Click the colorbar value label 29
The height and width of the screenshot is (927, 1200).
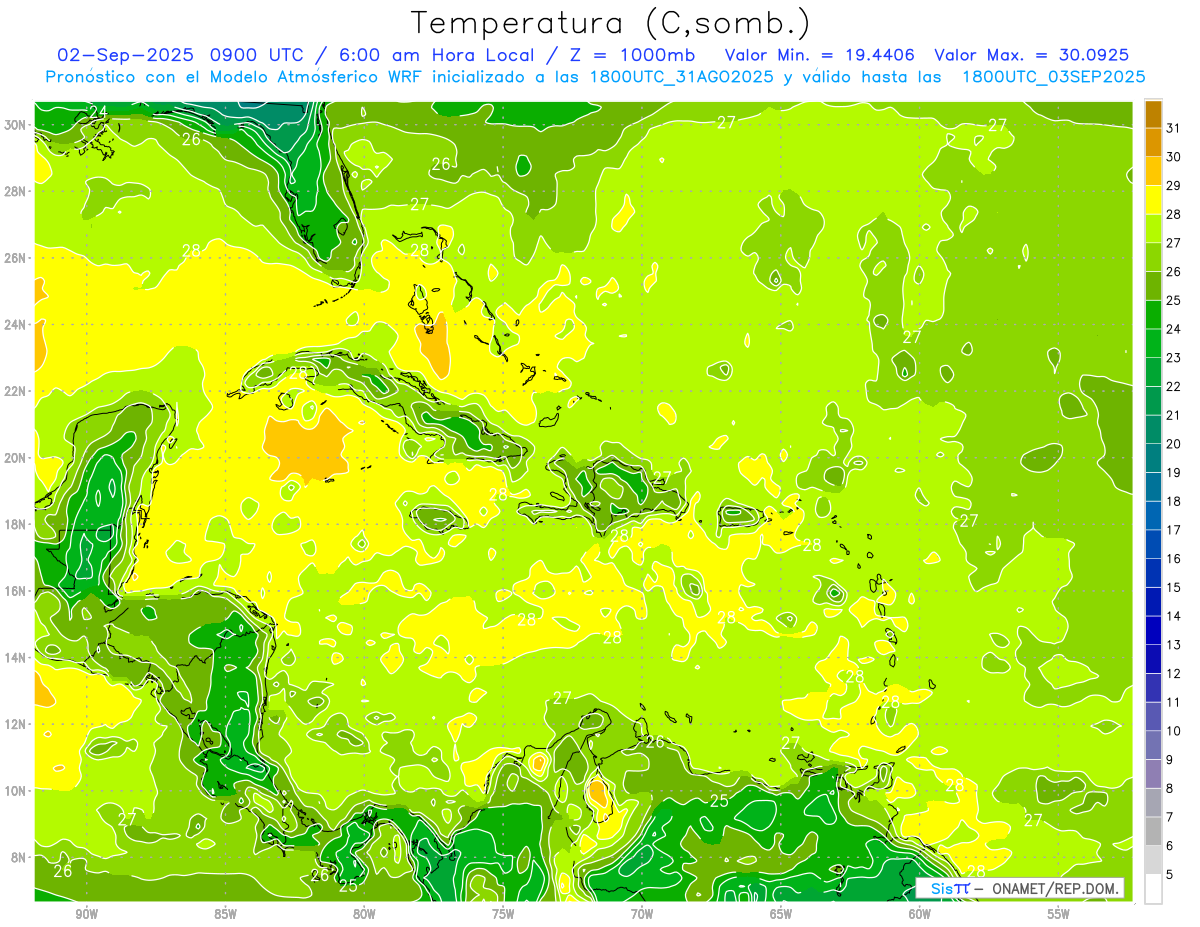[x=1175, y=186]
